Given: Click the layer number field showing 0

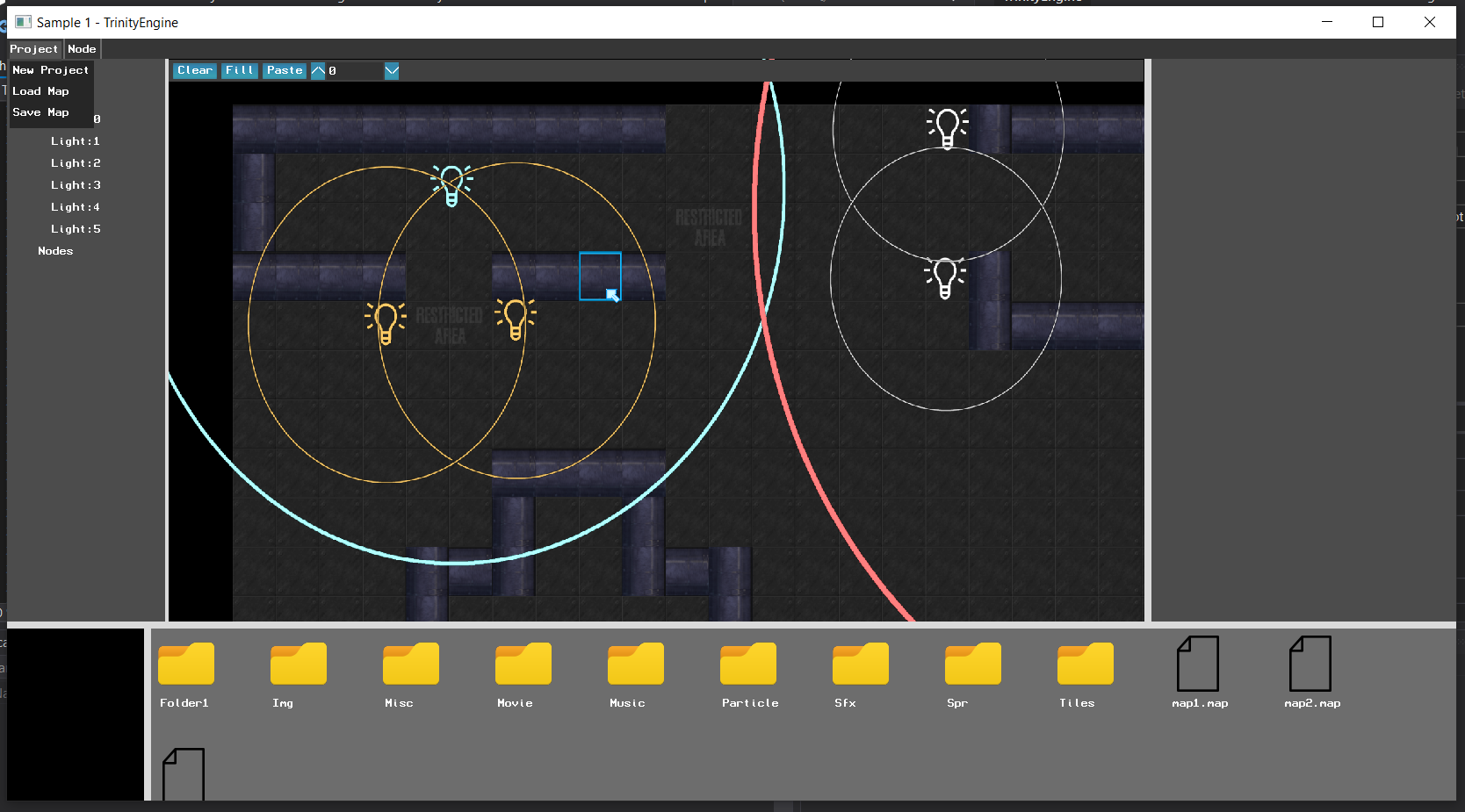Looking at the screenshot, I should (355, 70).
